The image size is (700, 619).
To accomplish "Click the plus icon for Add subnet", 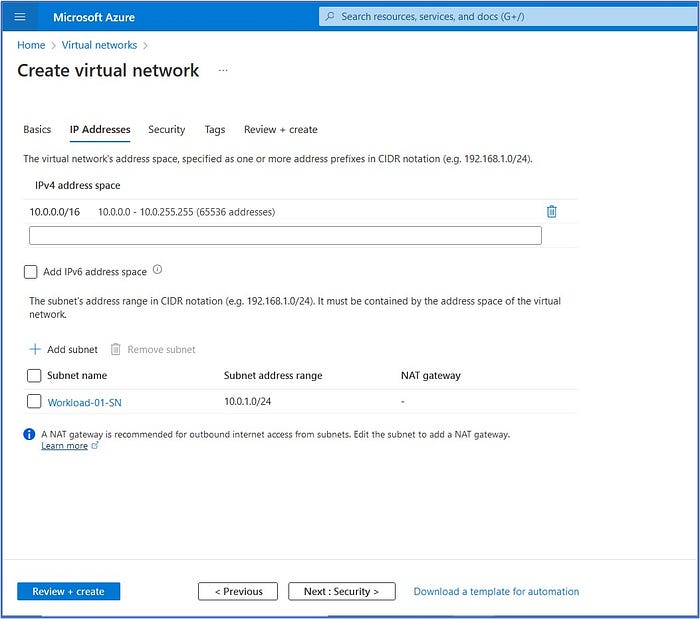I will (35, 349).
